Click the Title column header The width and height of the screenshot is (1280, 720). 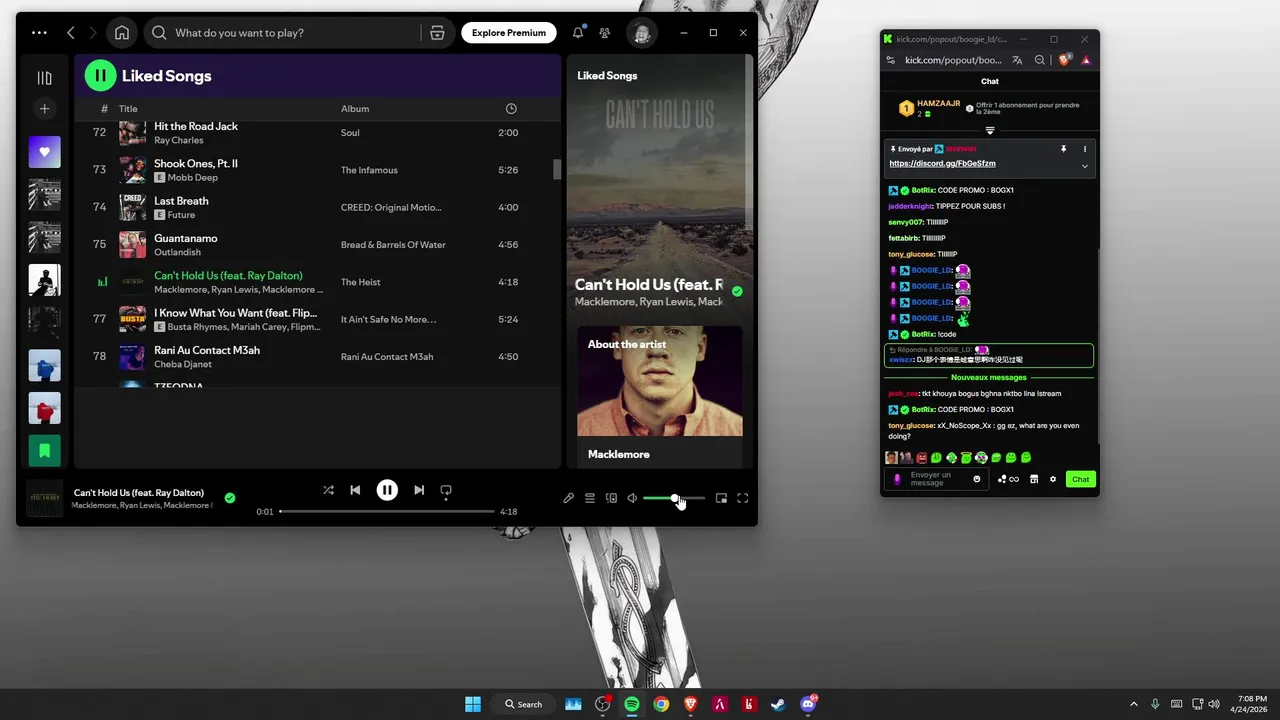pos(128,109)
